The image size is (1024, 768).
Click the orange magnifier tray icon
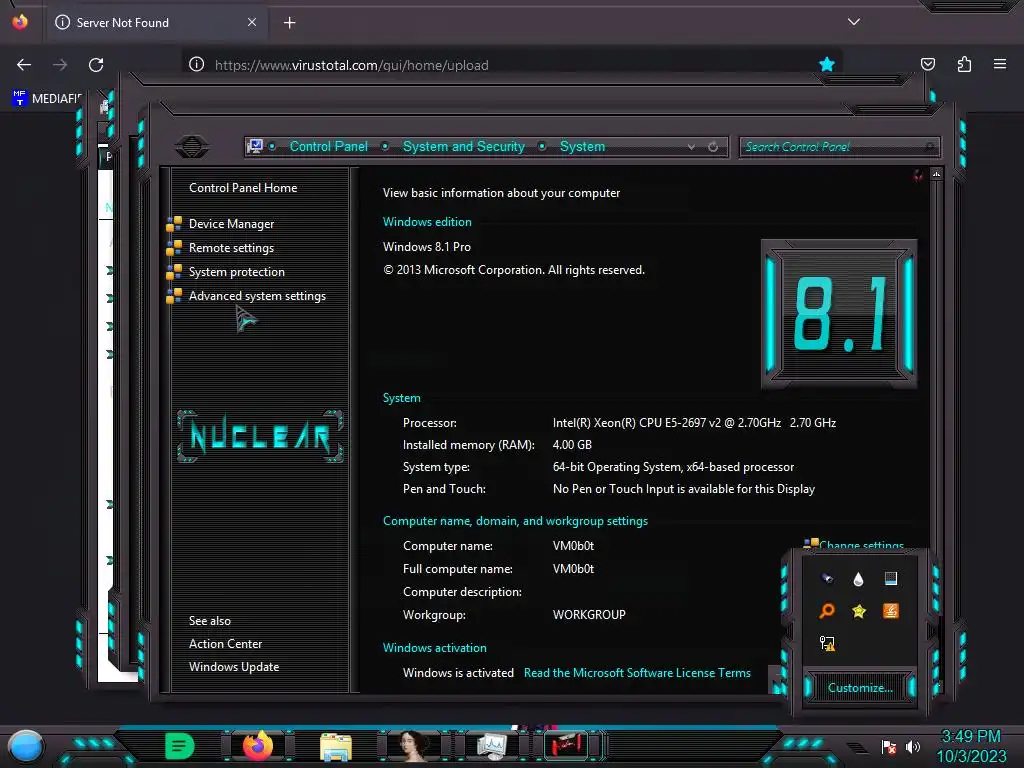coord(827,611)
